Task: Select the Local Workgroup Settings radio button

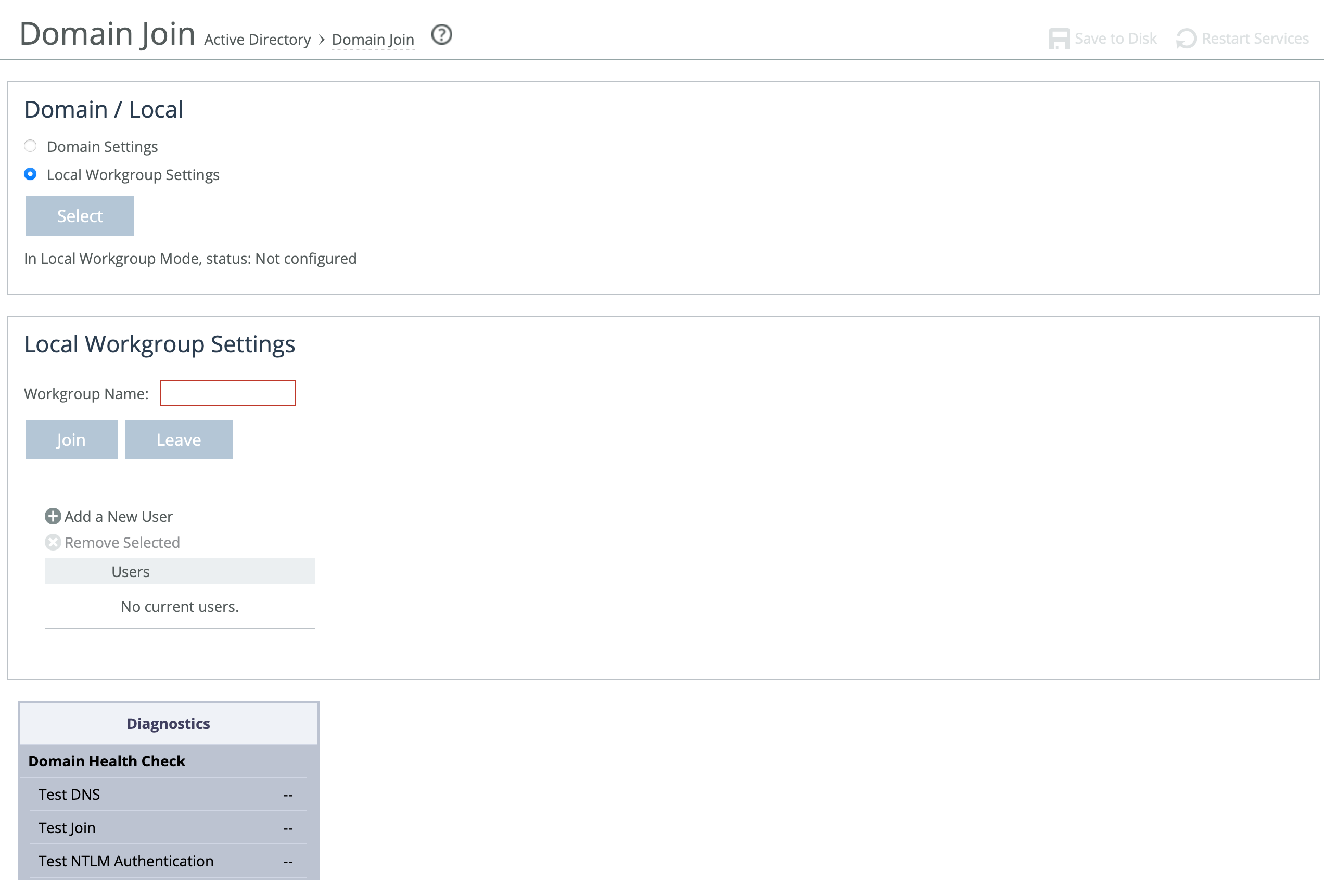Action: pos(31,174)
